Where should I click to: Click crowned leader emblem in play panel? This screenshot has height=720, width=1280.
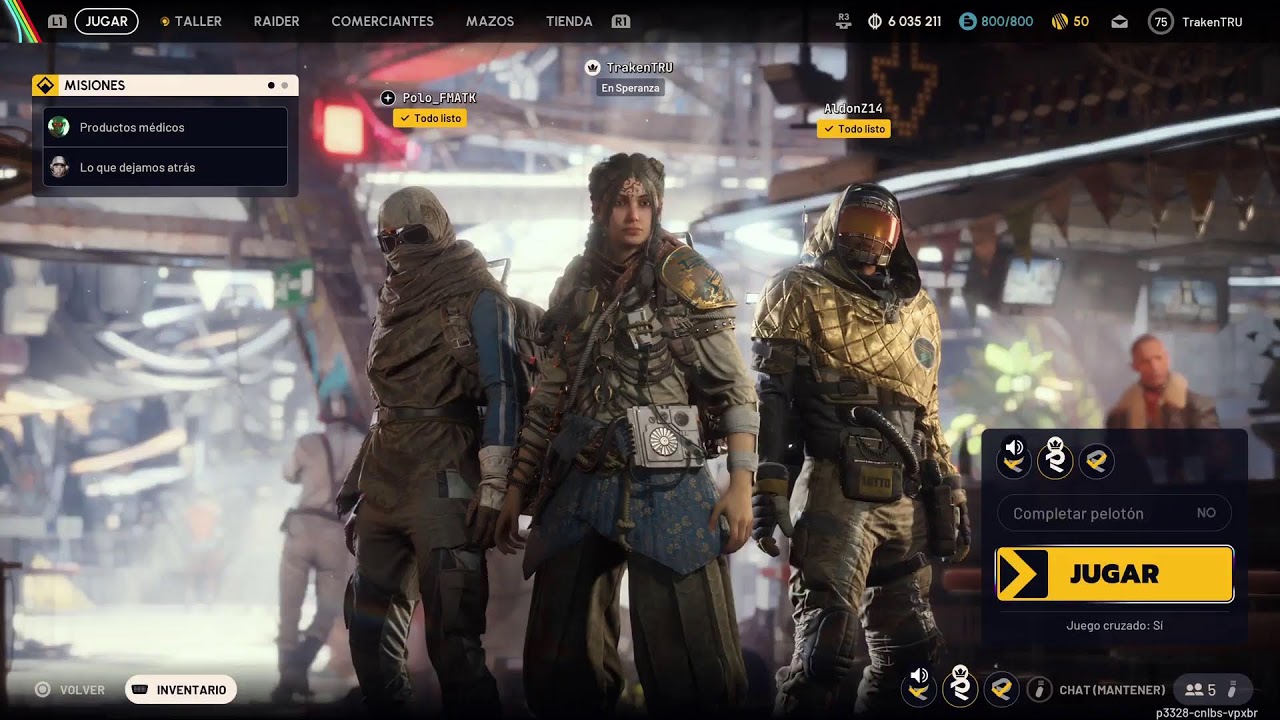tap(1055, 460)
